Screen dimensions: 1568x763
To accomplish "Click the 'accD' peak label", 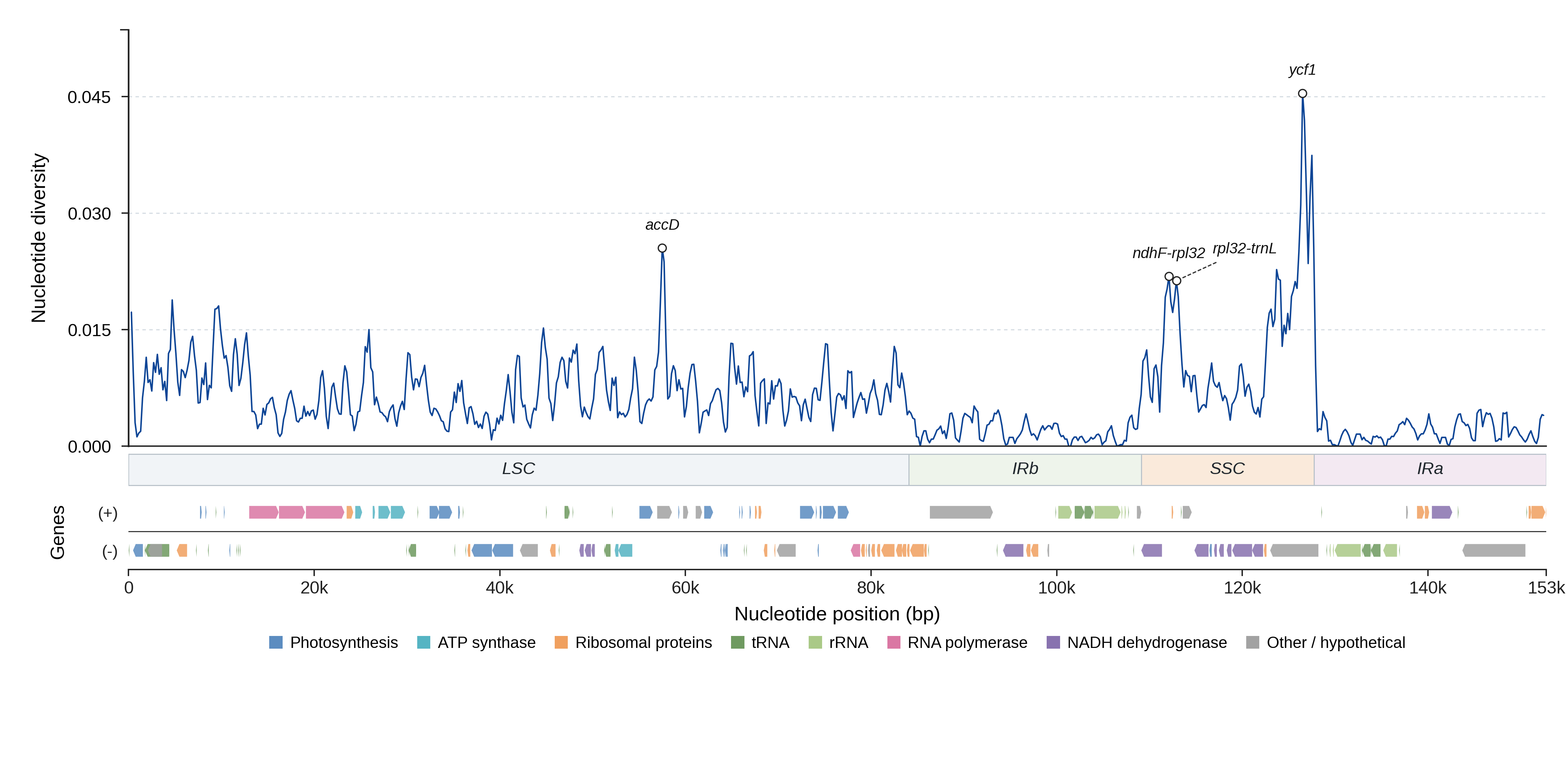I will coord(662,225).
